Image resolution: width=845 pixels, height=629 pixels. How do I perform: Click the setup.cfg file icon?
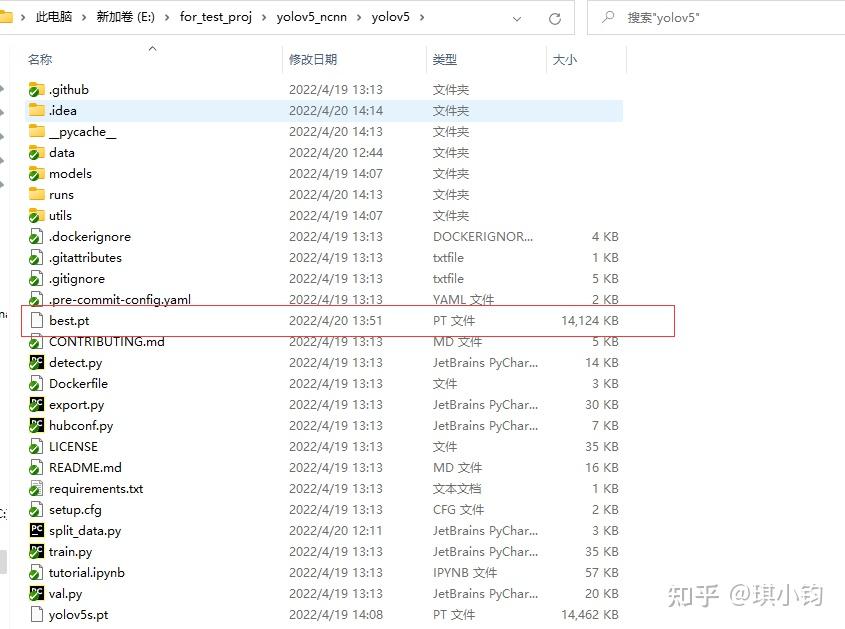coord(36,510)
